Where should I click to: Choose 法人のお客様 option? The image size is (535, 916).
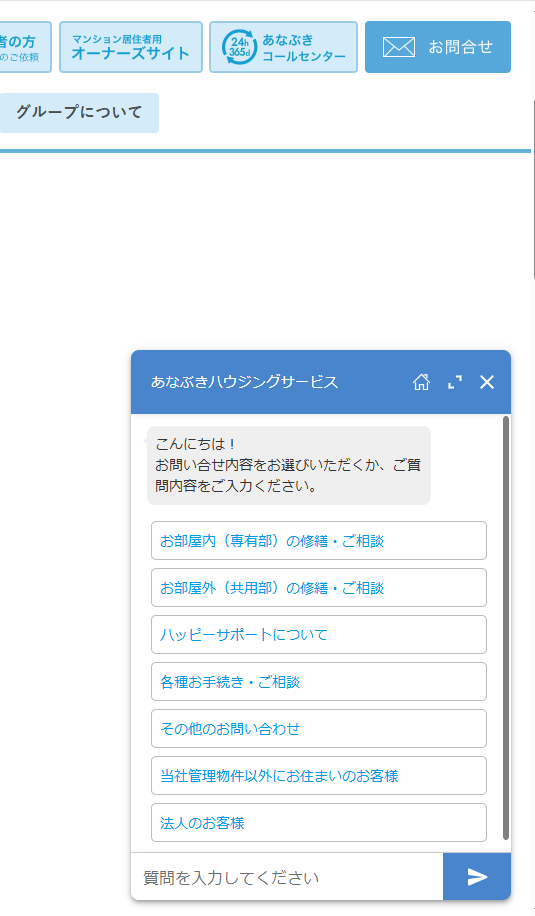tap(319, 823)
